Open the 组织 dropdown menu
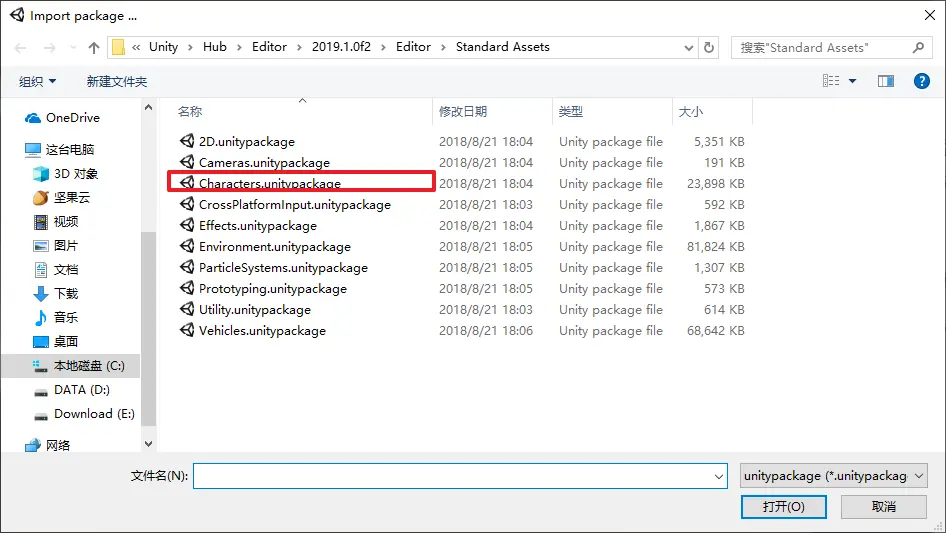The width and height of the screenshot is (946, 533). click(x=37, y=81)
